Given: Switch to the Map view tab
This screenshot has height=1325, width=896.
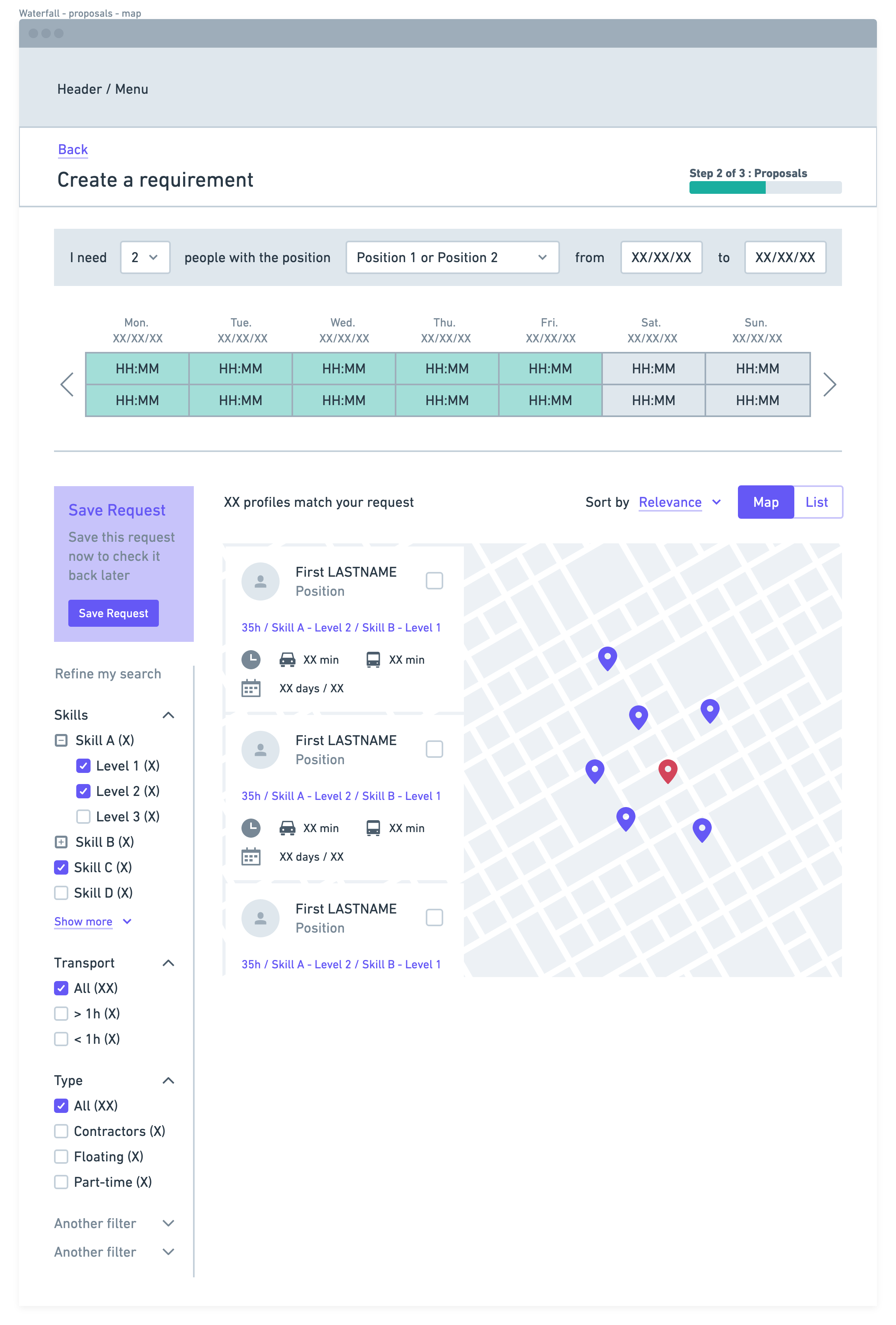Looking at the screenshot, I should coord(765,502).
